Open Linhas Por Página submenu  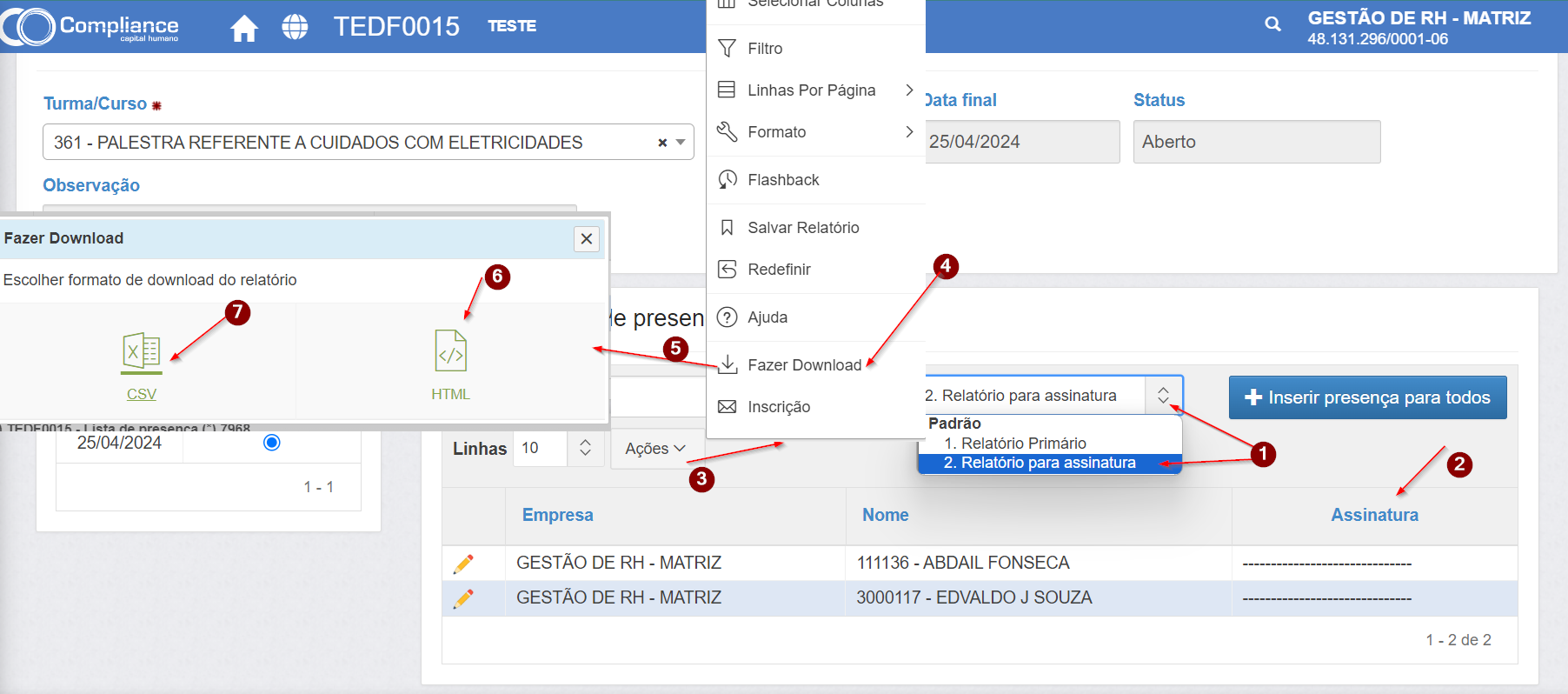[x=815, y=90]
